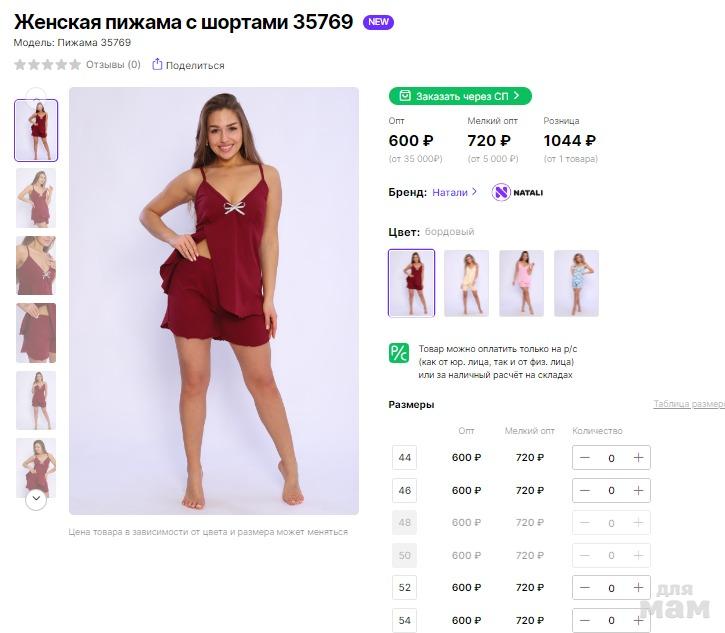Click the Заказать через СП button
The height and width of the screenshot is (633, 725).
pyautogui.click(x=460, y=96)
